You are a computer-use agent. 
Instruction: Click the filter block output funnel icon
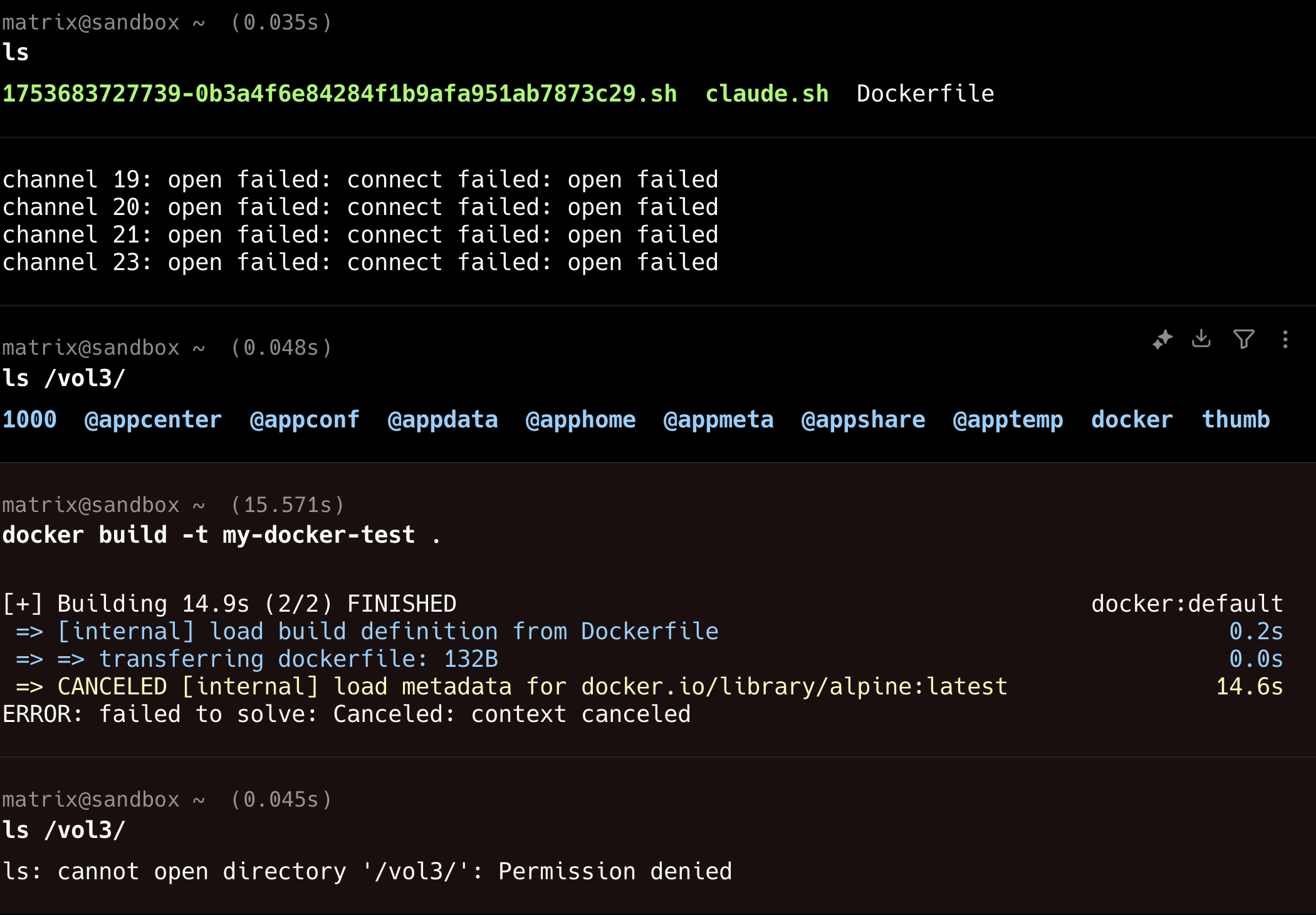pyautogui.click(x=1243, y=339)
